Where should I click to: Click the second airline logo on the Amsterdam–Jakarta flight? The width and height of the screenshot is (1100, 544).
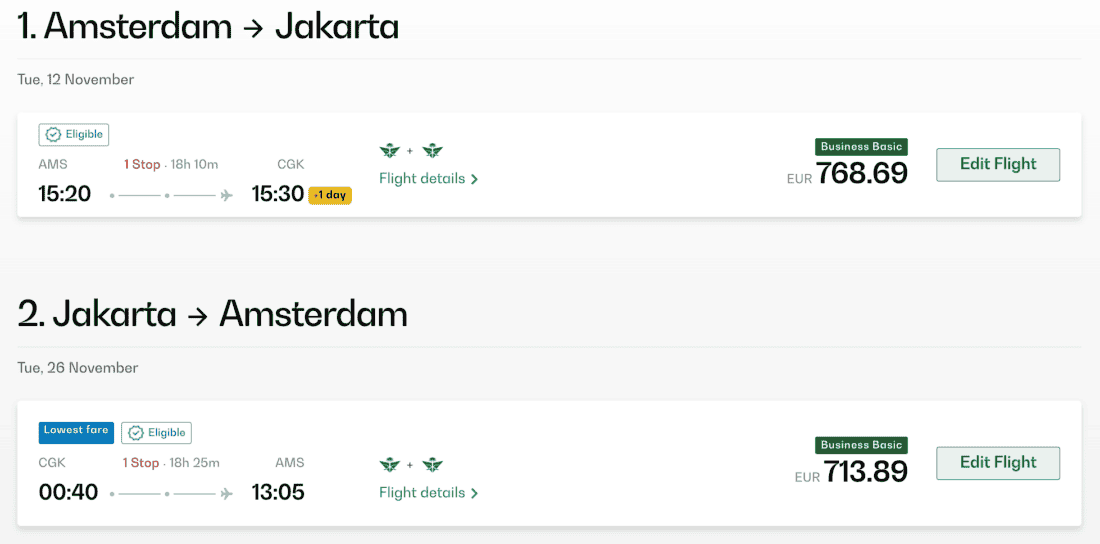click(432, 151)
